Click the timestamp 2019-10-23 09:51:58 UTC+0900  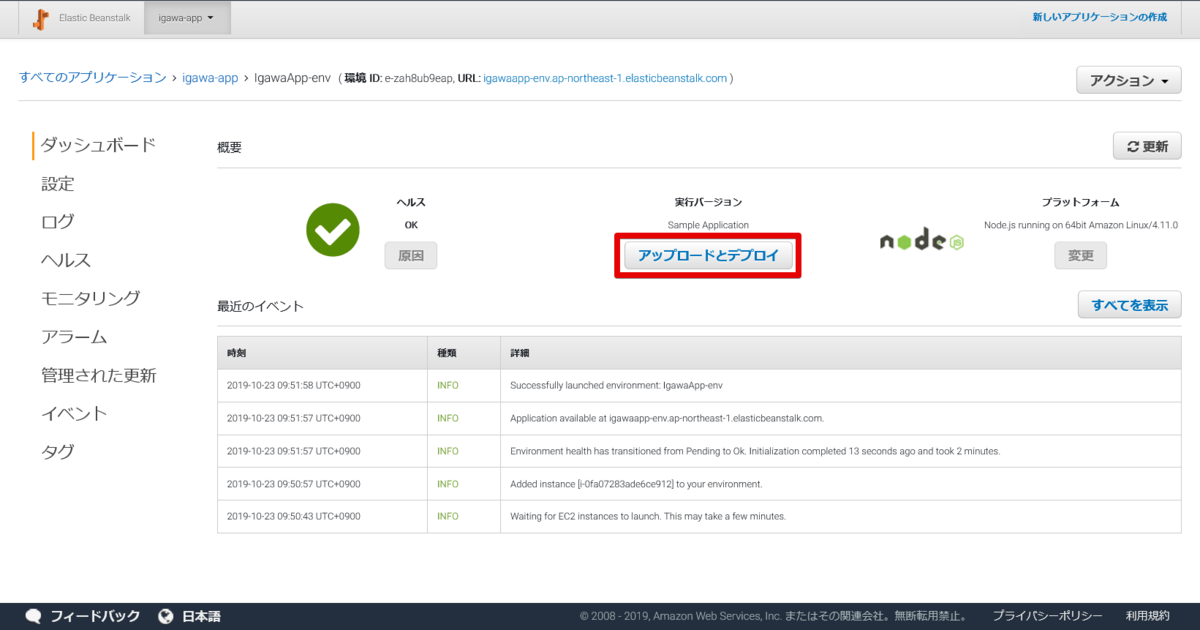[x=293, y=385]
